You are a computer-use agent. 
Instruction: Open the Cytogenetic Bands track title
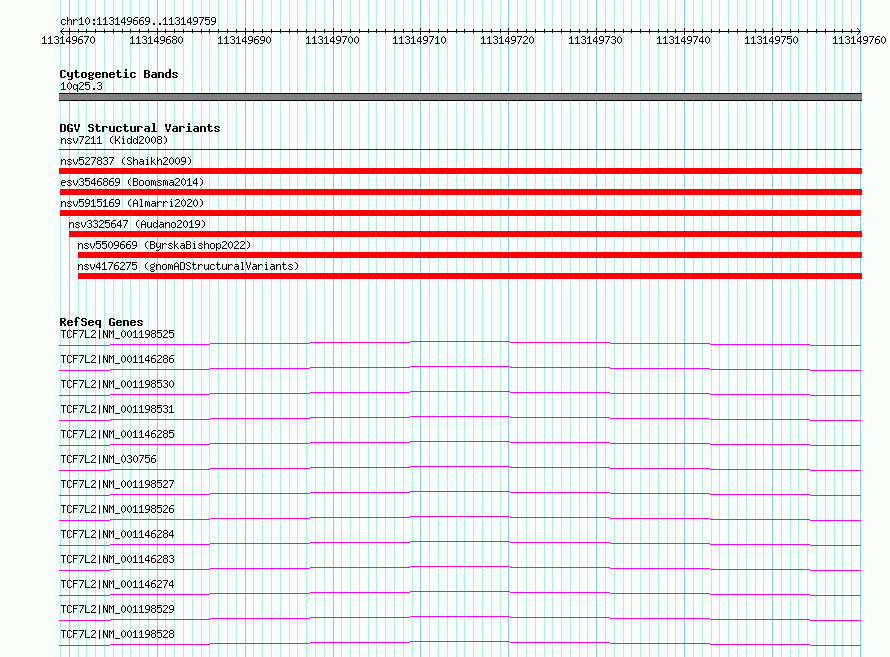tap(119, 74)
